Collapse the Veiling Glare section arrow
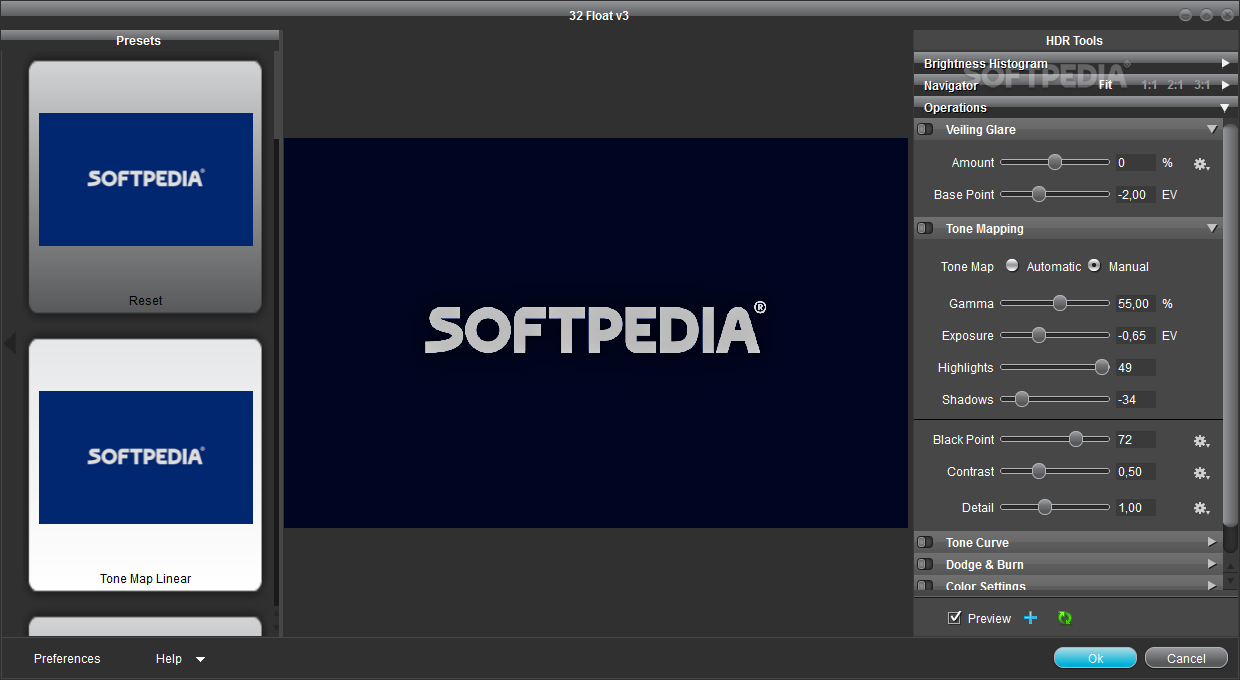This screenshot has width=1240, height=680. click(1212, 129)
